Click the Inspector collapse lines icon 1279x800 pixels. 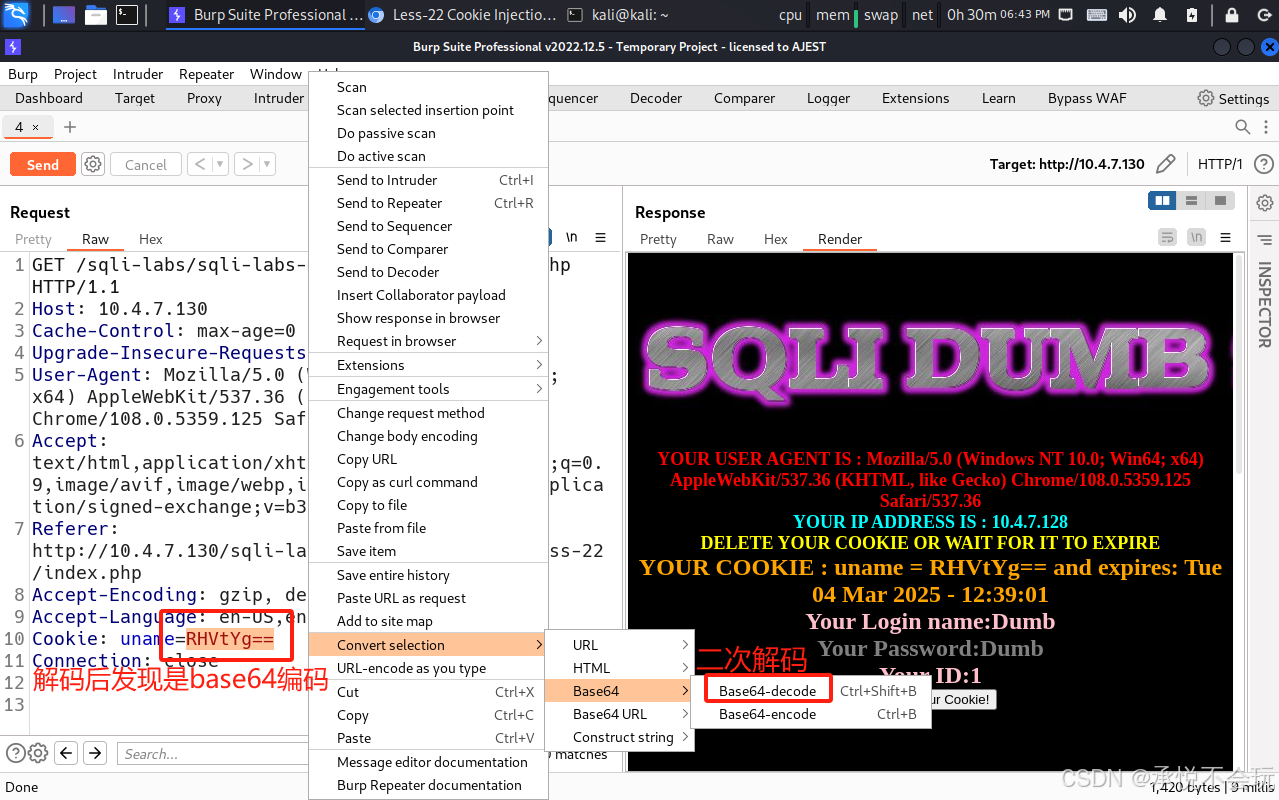[1265, 240]
